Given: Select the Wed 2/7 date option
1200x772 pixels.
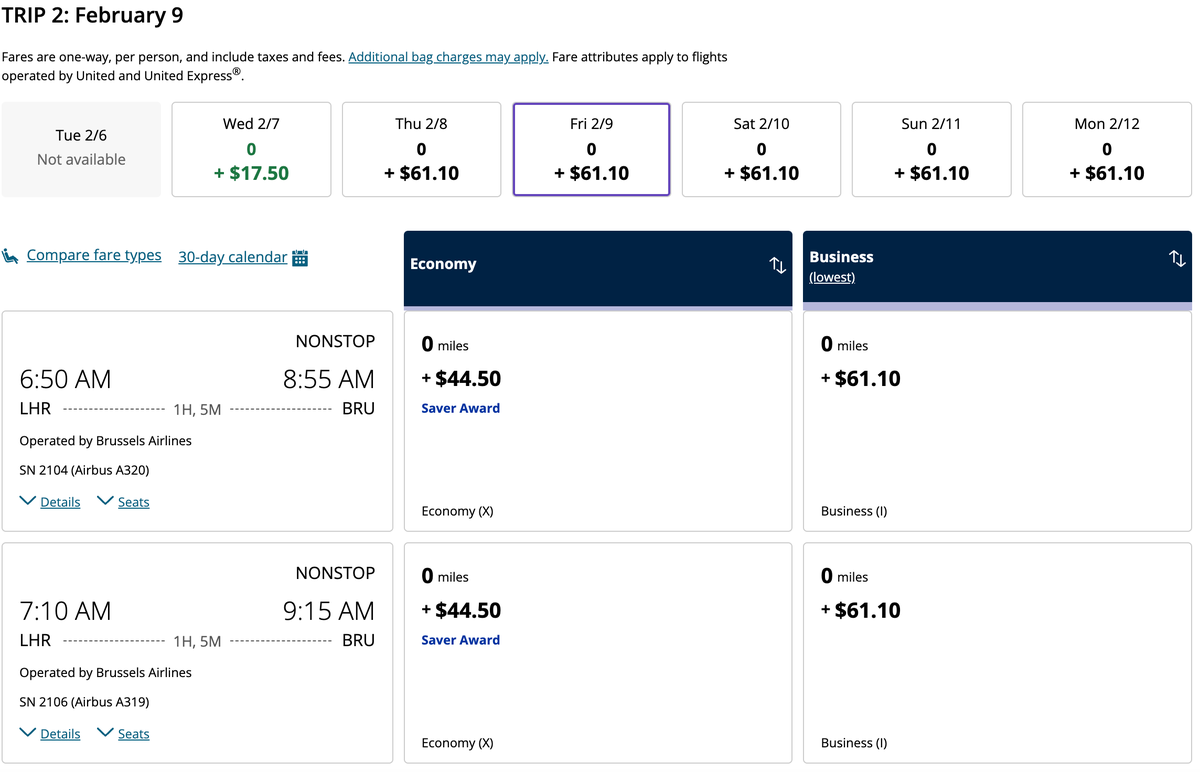Looking at the screenshot, I should pyautogui.click(x=250, y=149).
